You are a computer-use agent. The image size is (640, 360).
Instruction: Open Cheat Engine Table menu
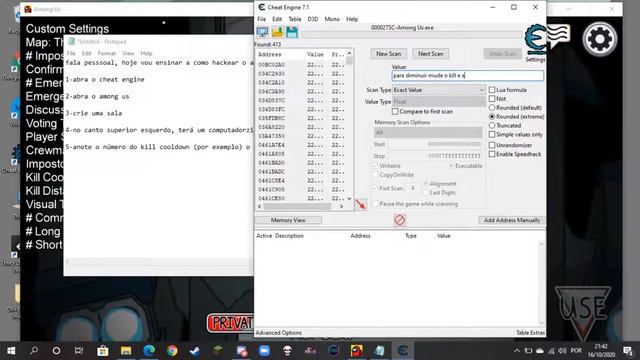coord(295,19)
